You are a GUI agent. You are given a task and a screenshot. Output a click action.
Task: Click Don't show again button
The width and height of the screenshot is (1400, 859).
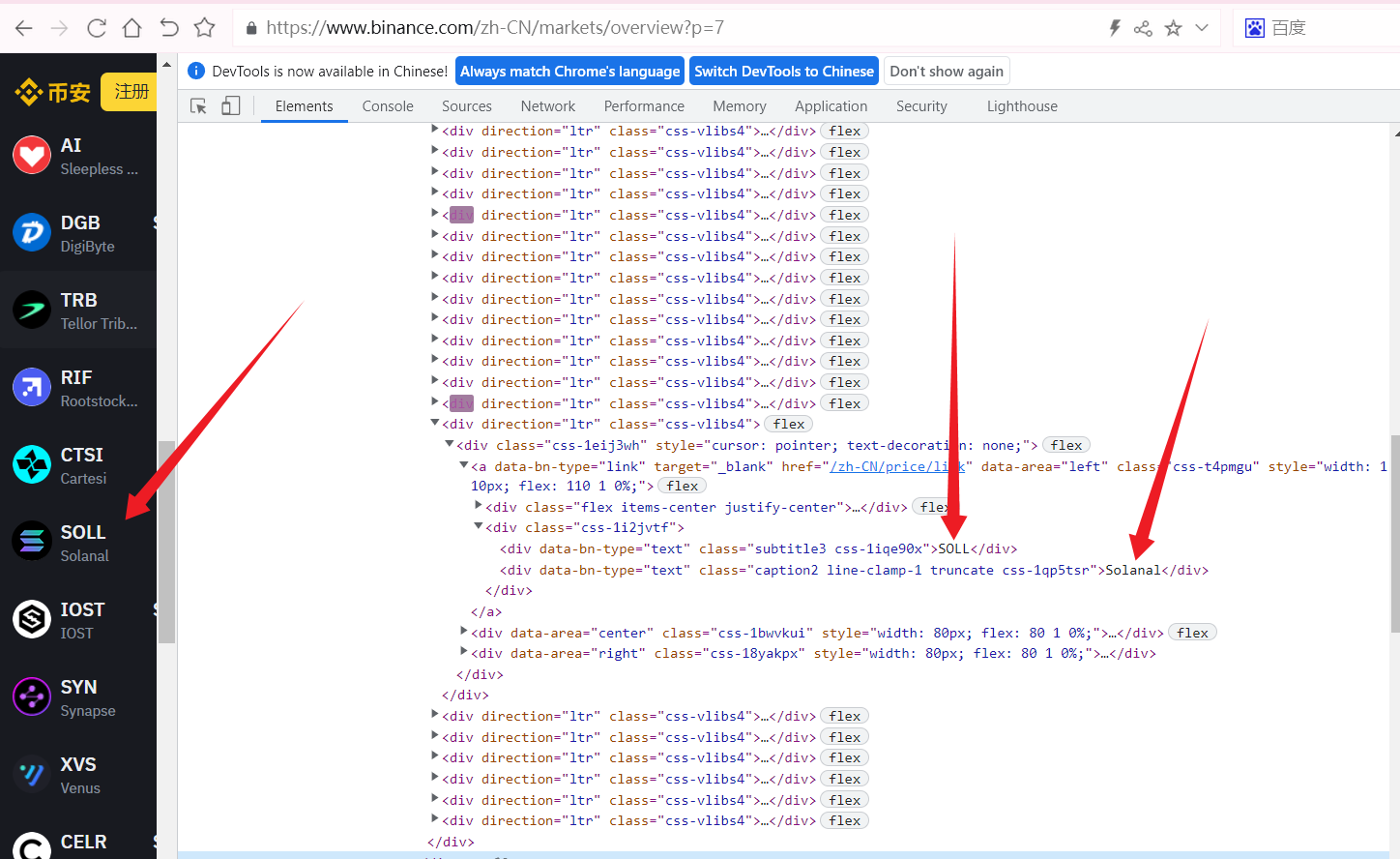tap(947, 72)
